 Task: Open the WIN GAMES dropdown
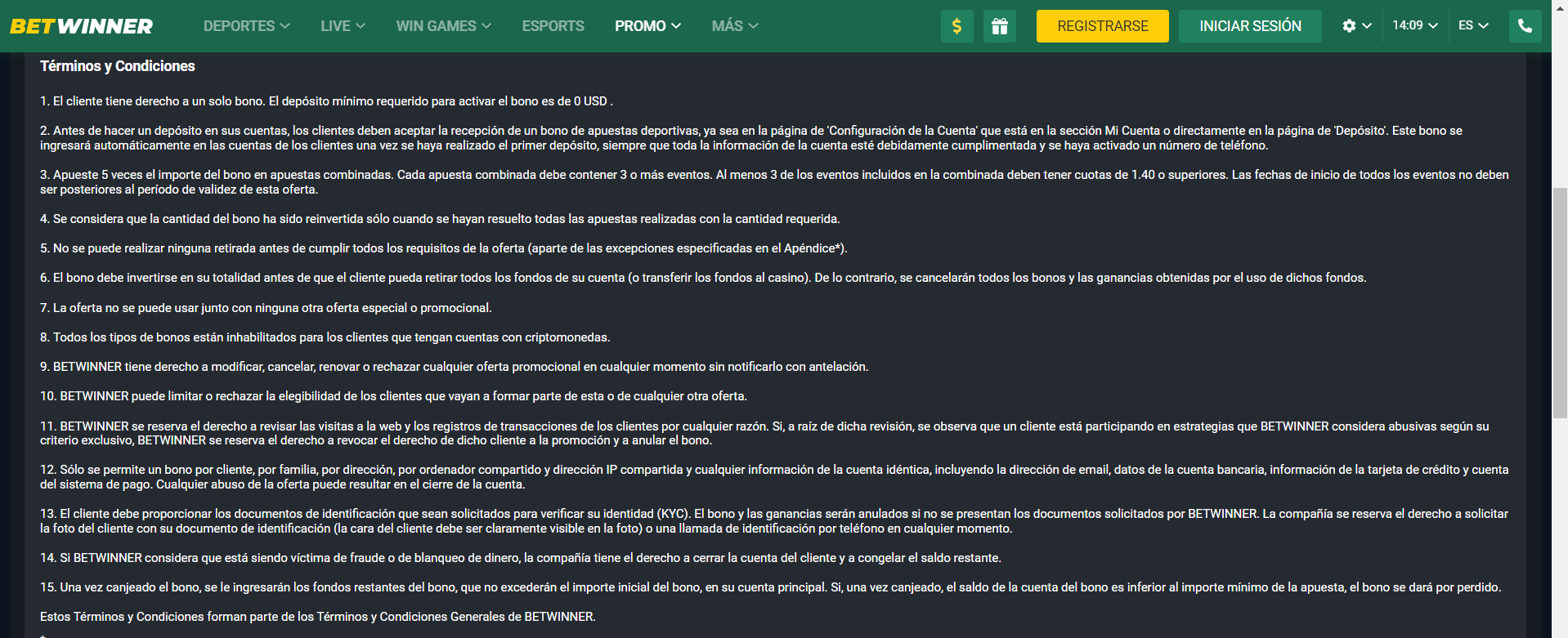click(x=444, y=26)
